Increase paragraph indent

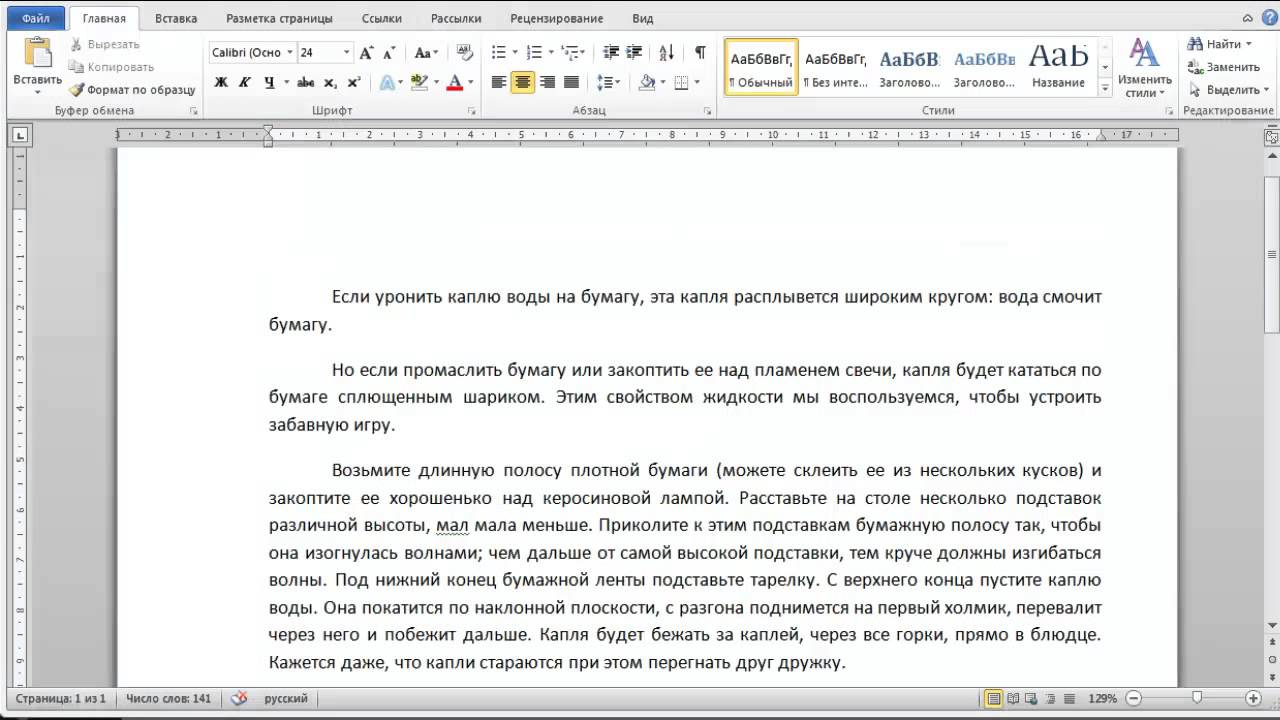(635, 53)
